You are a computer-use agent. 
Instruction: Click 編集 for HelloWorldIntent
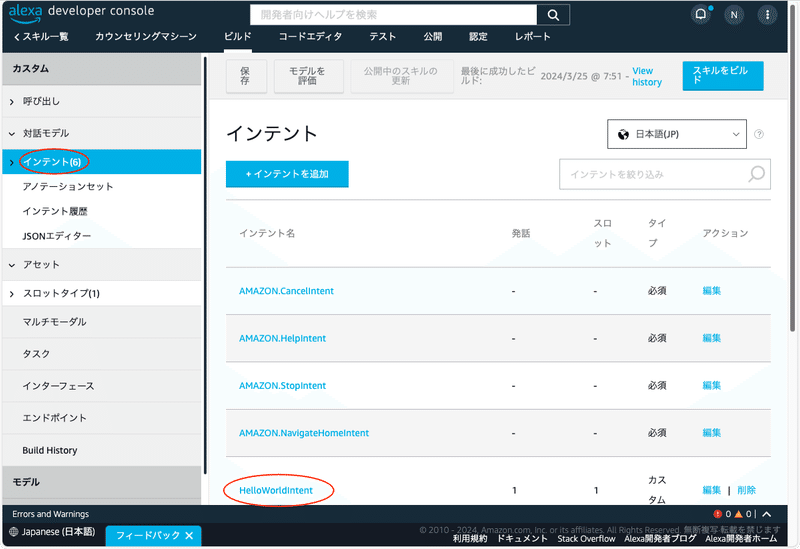coord(711,490)
